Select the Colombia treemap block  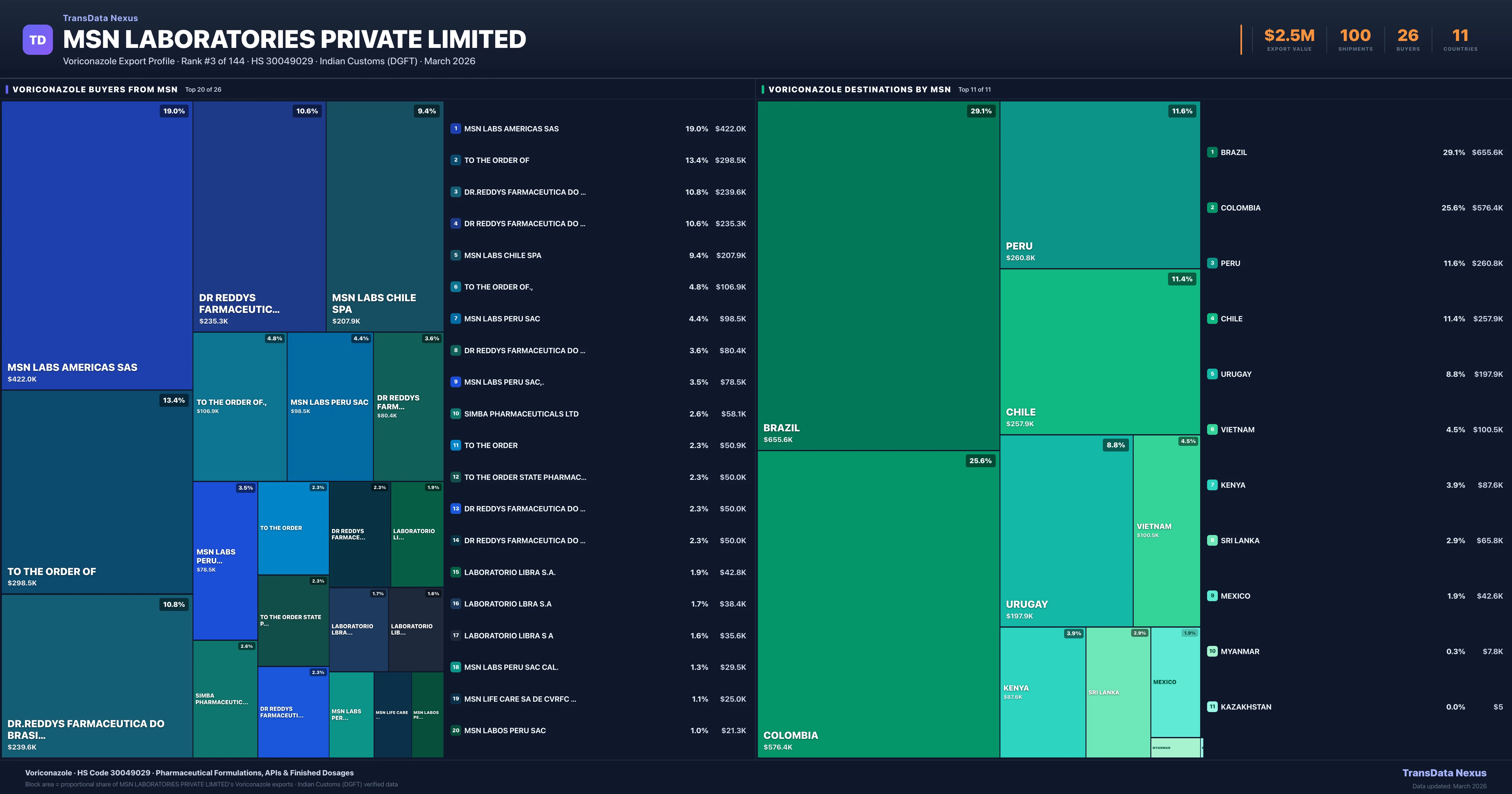point(878,605)
